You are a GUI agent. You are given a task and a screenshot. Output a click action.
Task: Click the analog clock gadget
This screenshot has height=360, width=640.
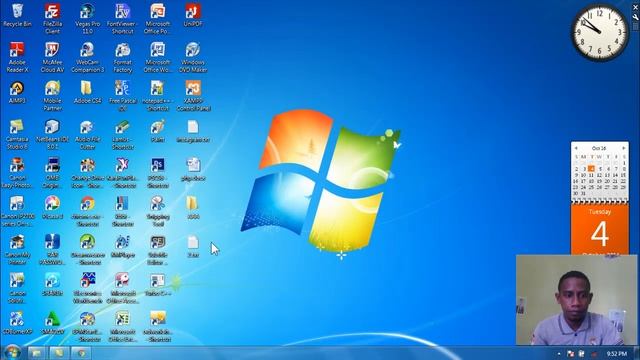pos(599,32)
